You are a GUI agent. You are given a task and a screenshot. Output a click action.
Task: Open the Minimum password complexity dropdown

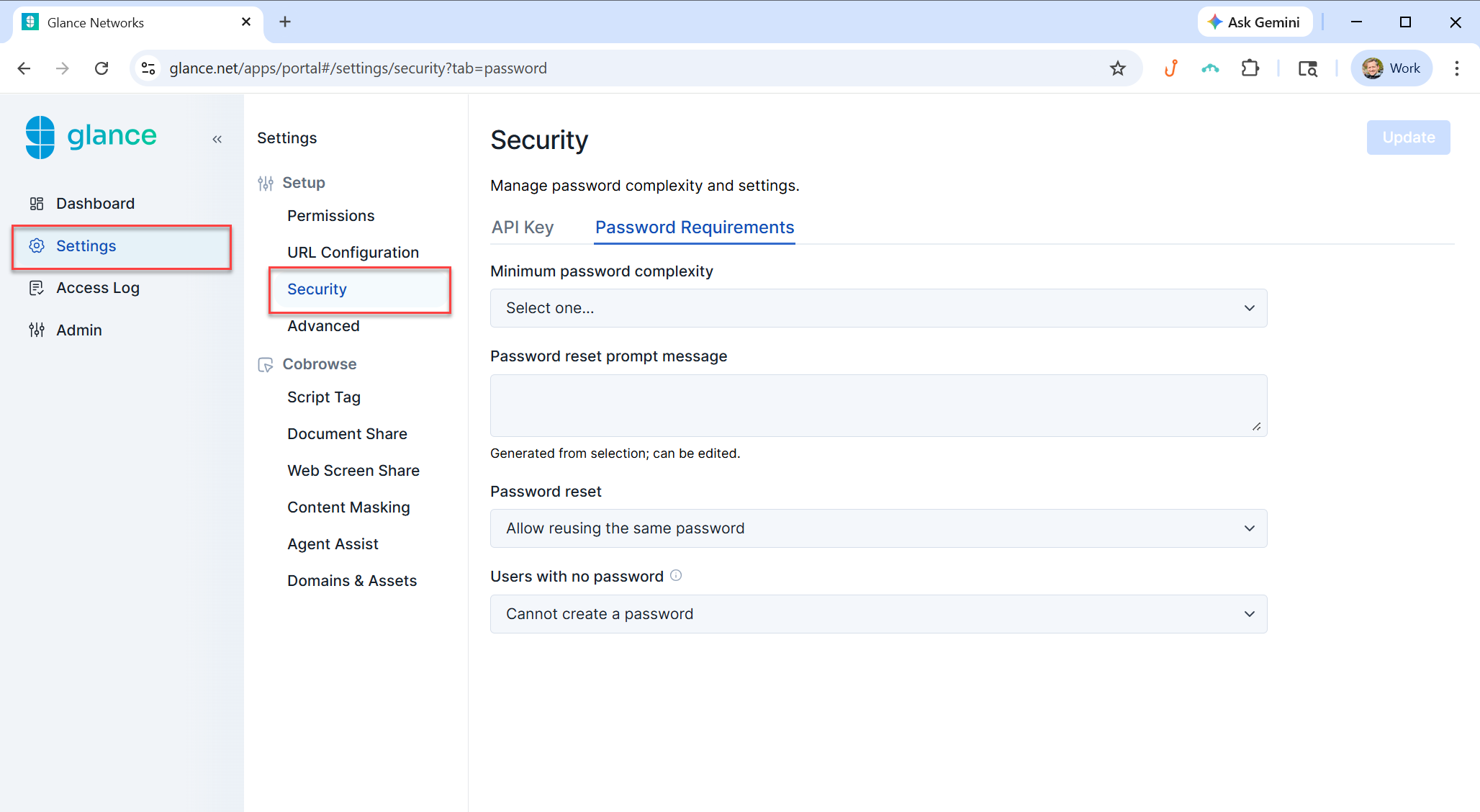[x=878, y=308]
